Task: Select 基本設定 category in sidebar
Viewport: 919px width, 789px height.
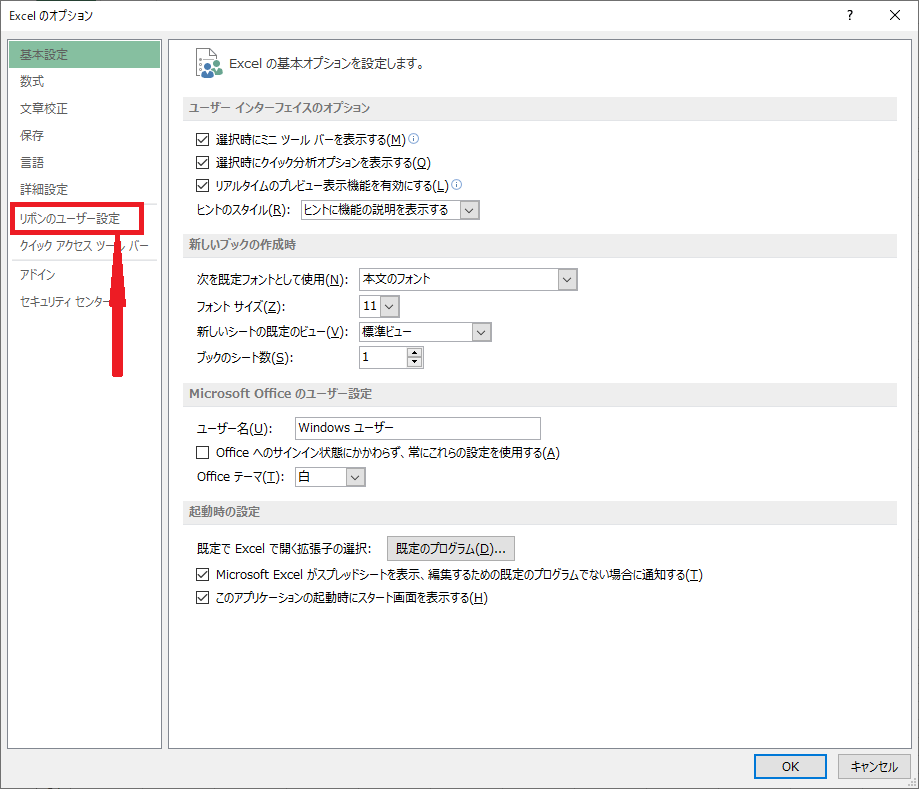Action: pyautogui.click(x=84, y=55)
